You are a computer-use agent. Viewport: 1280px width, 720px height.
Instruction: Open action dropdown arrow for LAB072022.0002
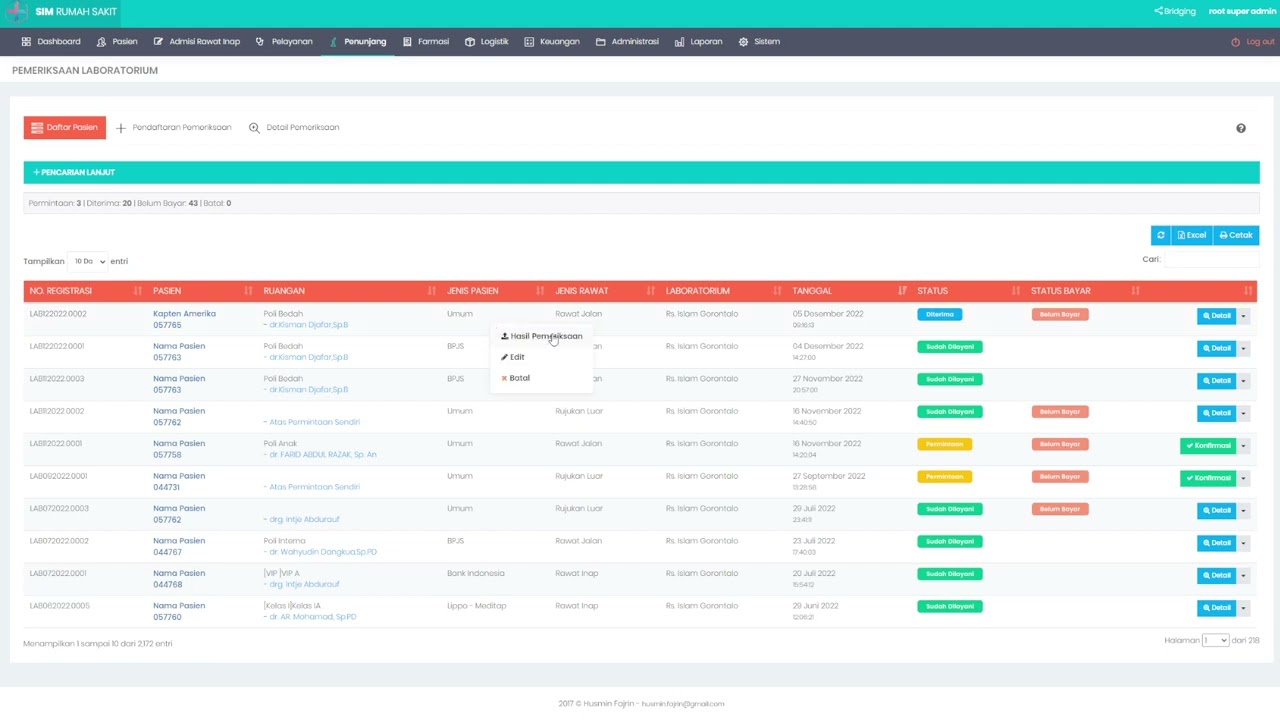tap(1243, 543)
